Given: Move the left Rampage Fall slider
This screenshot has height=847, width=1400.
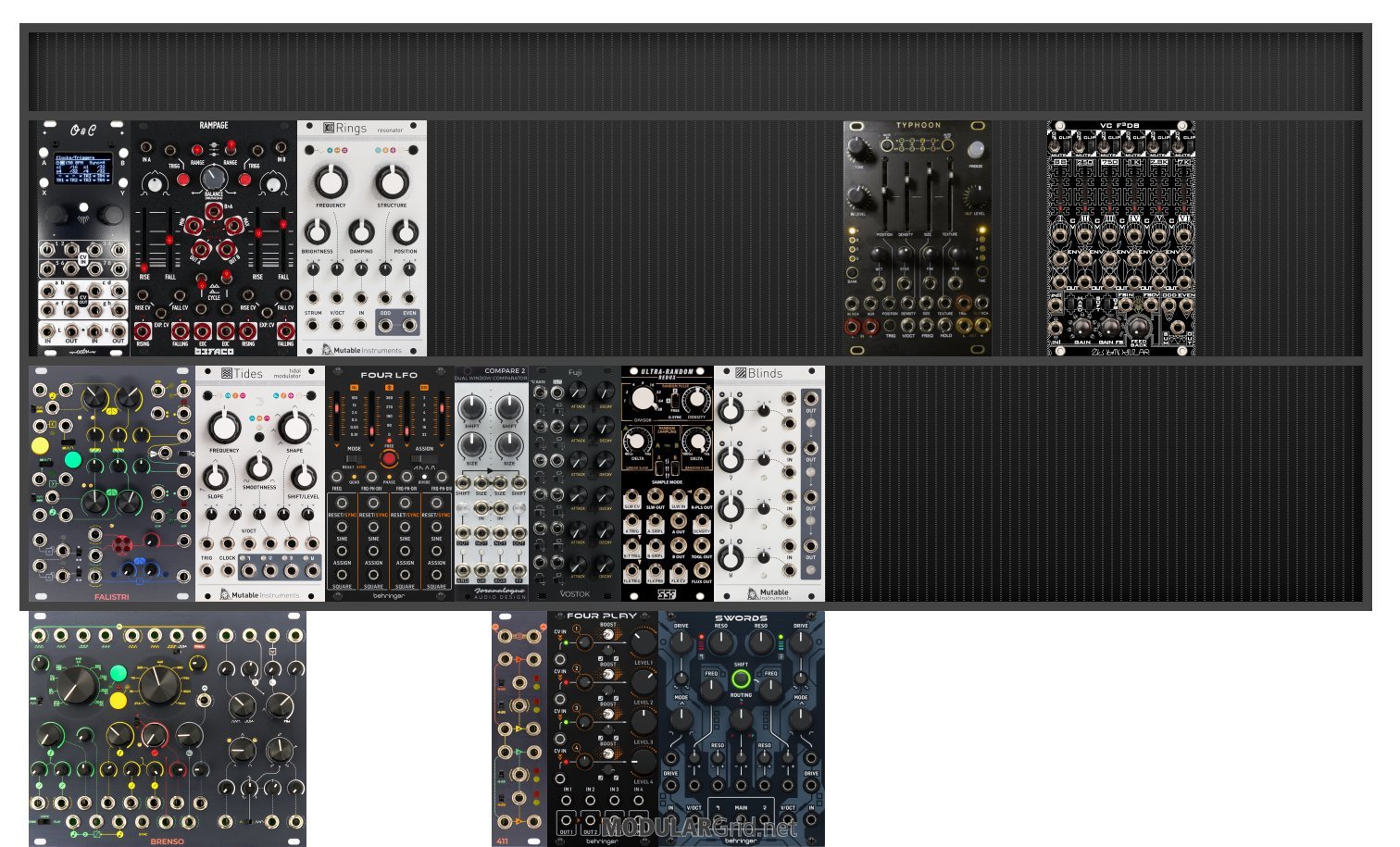Looking at the screenshot, I should pyautogui.click(x=170, y=241).
